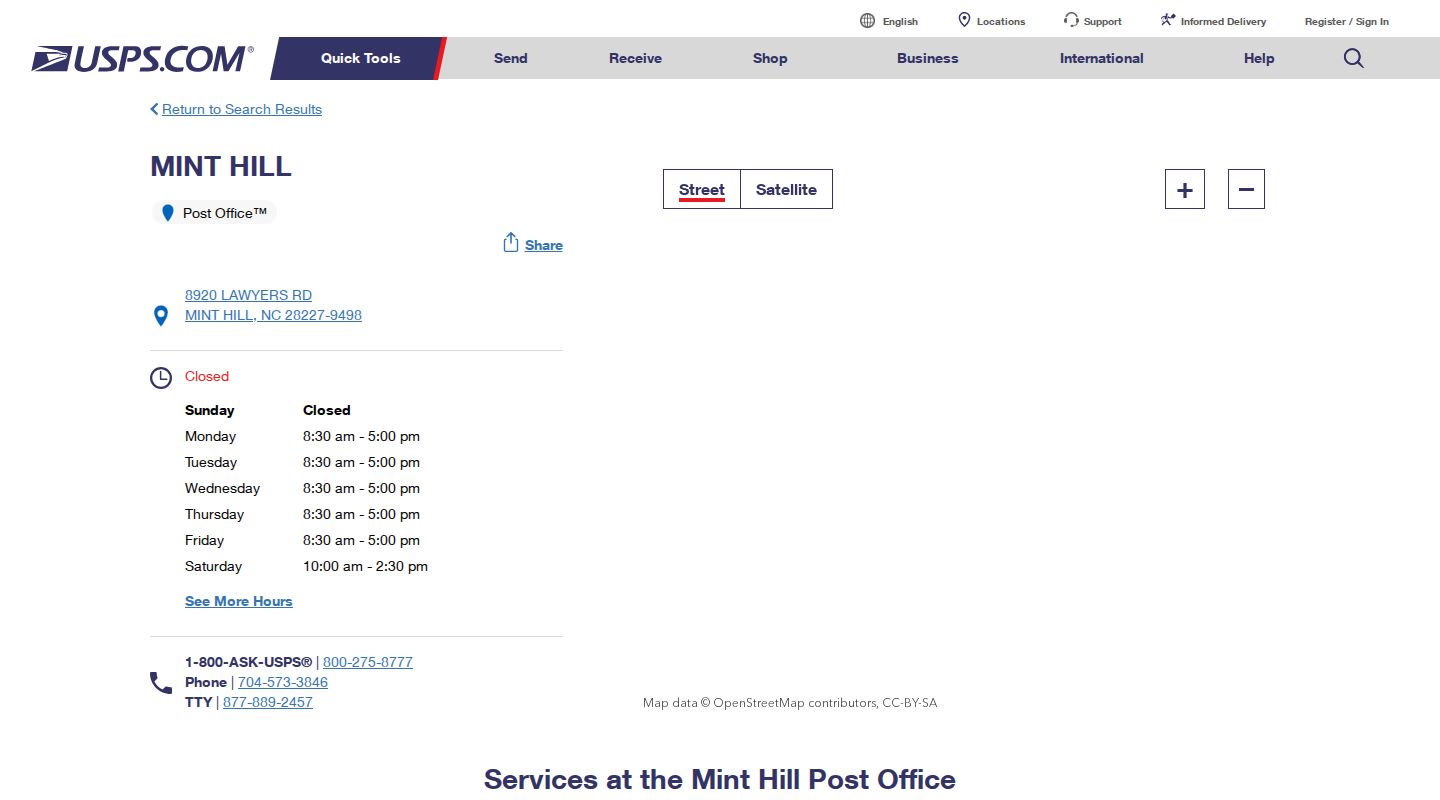Click the Post Office location marker icon
Viewport: 1440px width, 800px height.
point(168,213)
